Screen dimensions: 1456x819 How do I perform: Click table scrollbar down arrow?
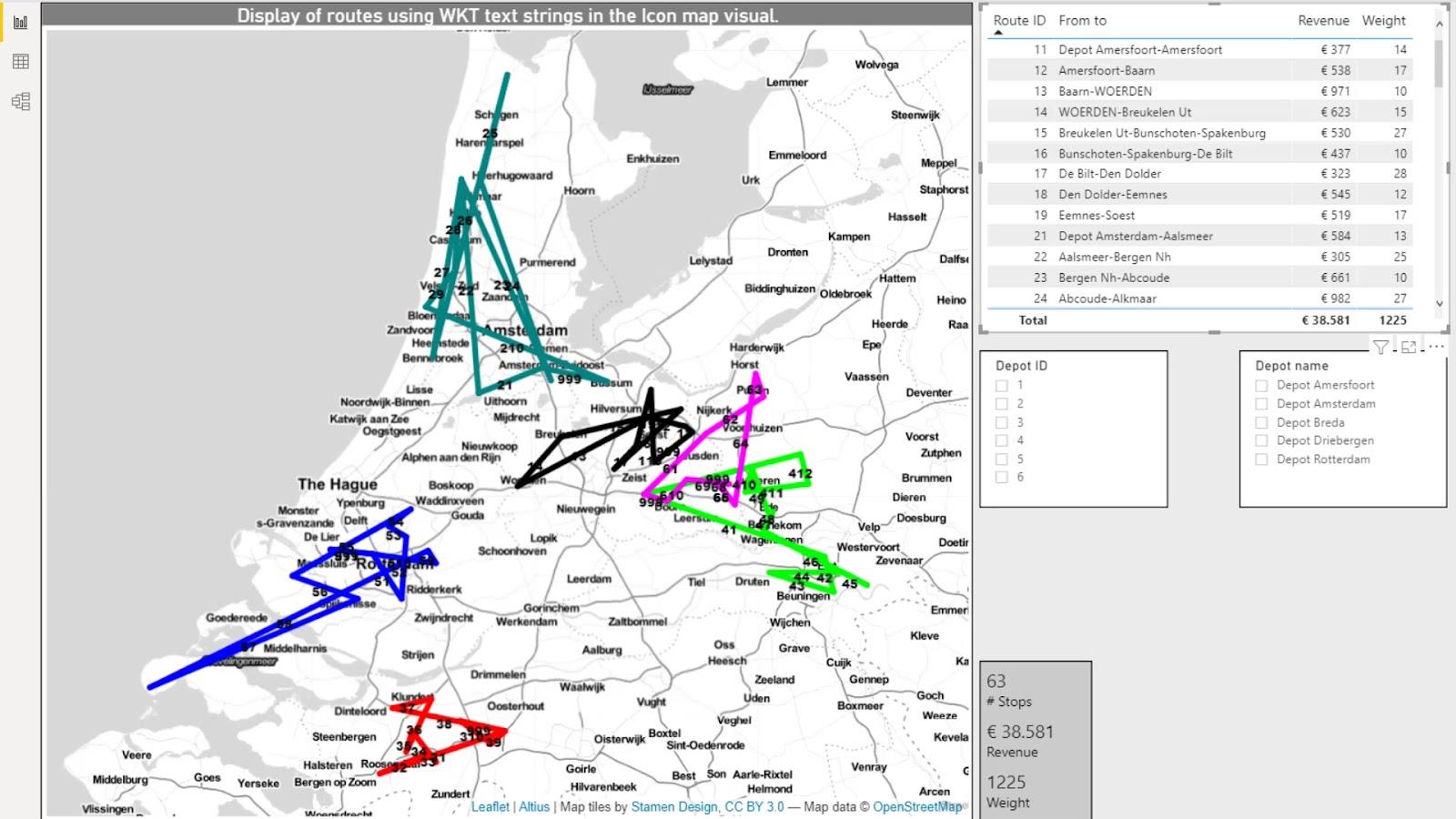pos(1439,303)
